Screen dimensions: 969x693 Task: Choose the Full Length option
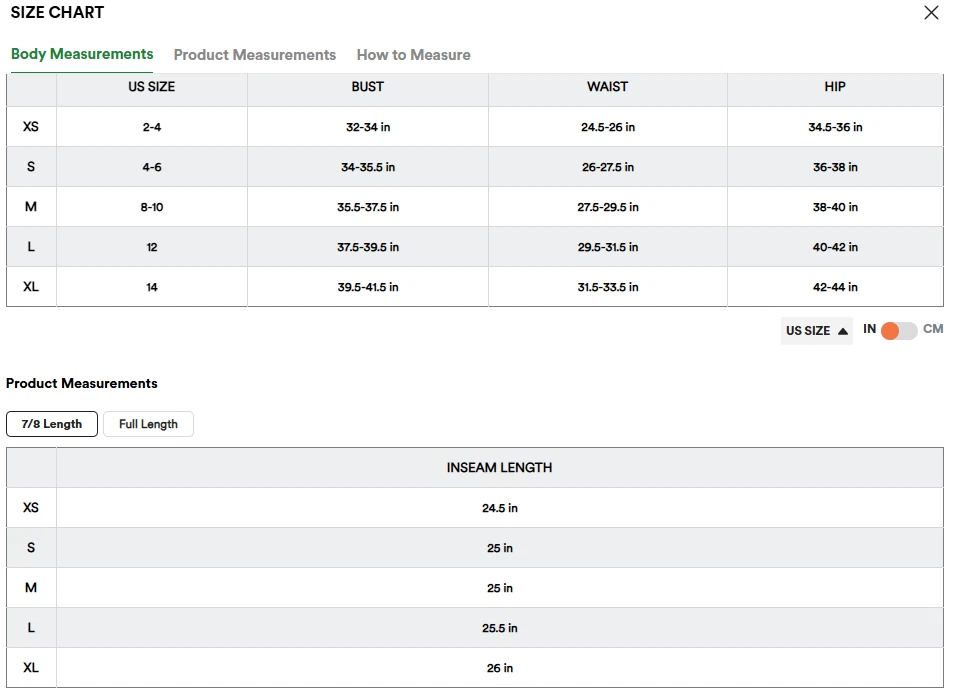[148, 424]
